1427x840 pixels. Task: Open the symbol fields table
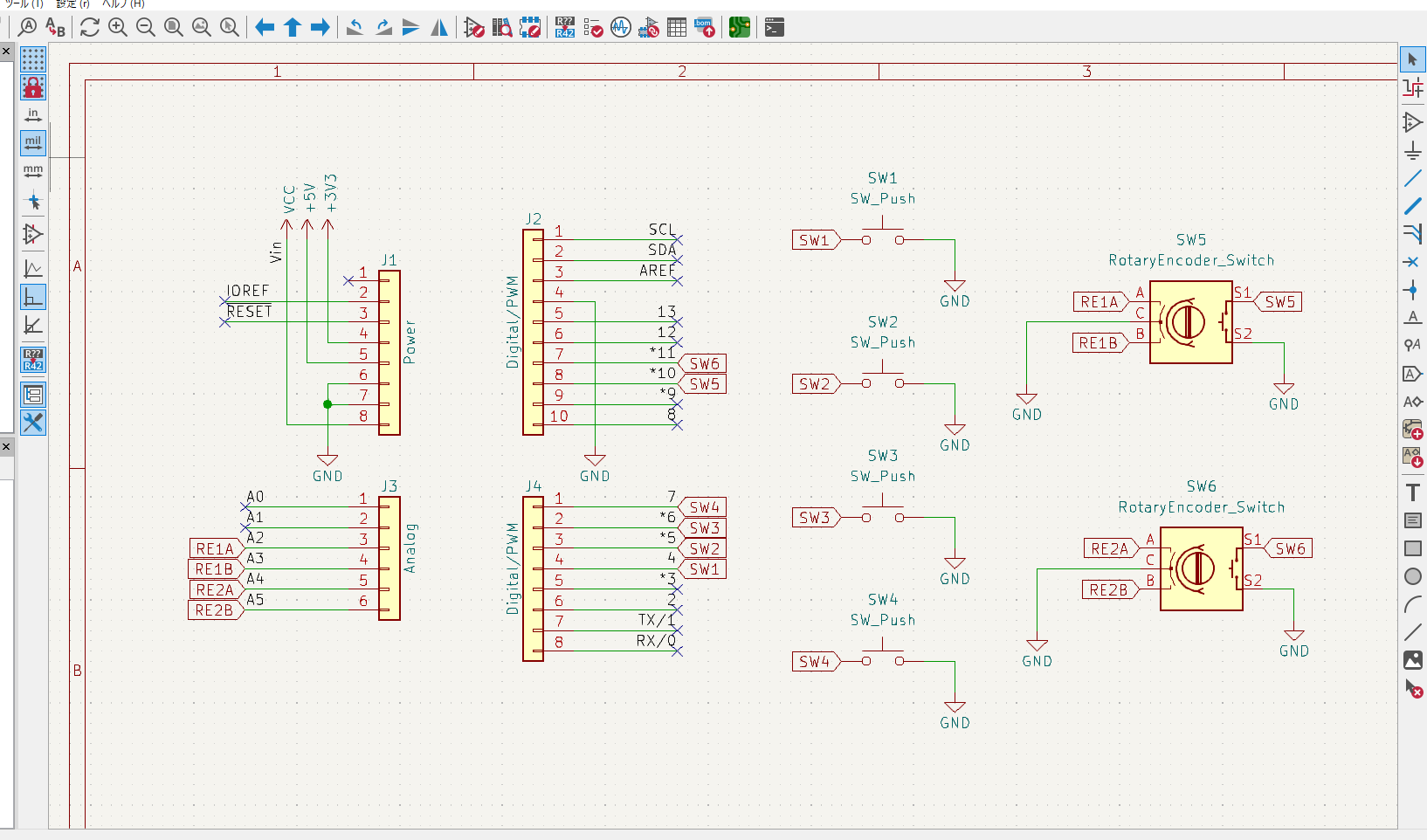(x=677, y=28)
